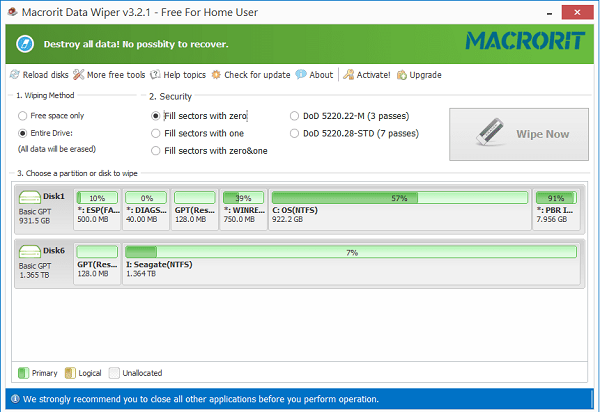
Task: Click the Disk1 drive icon
Action: [x=30, y=197]
